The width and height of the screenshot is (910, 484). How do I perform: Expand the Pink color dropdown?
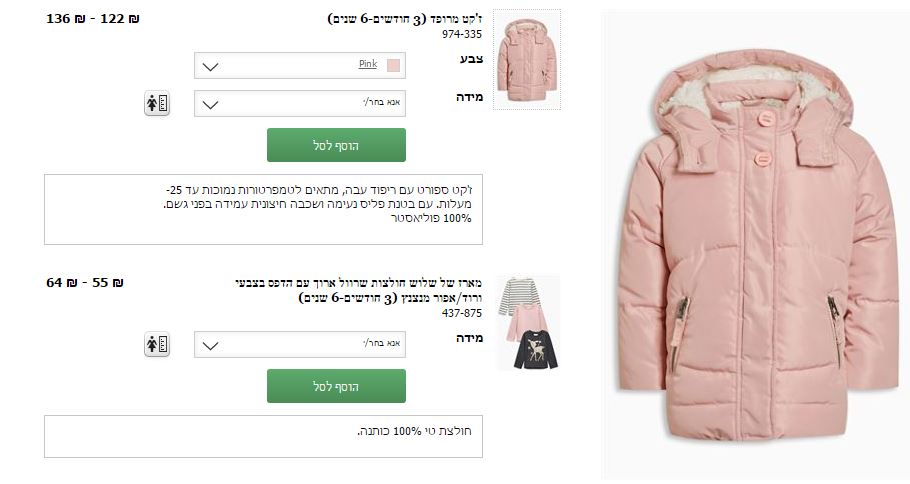point(299,66)
